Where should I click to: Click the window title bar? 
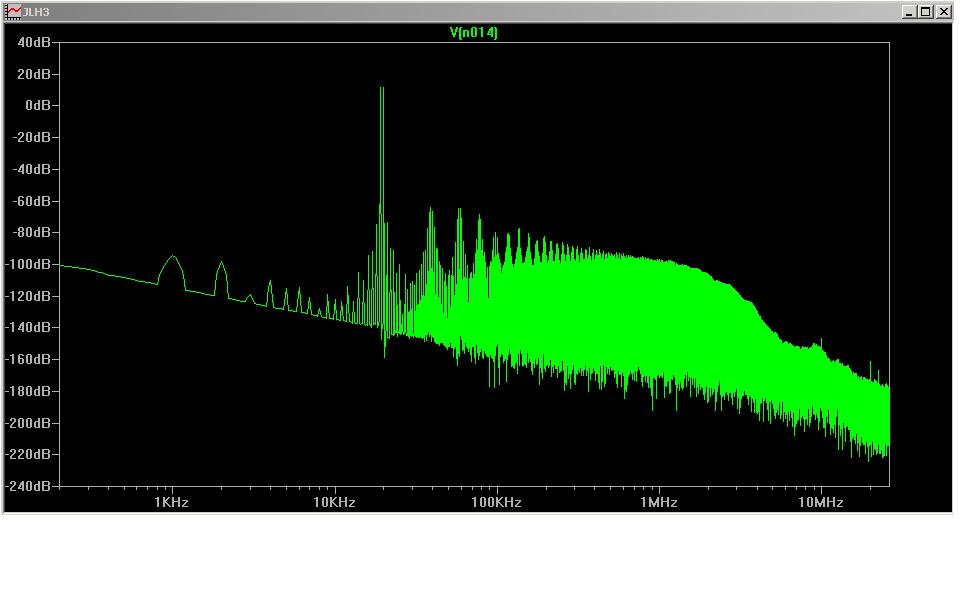(x=450, y=12)
